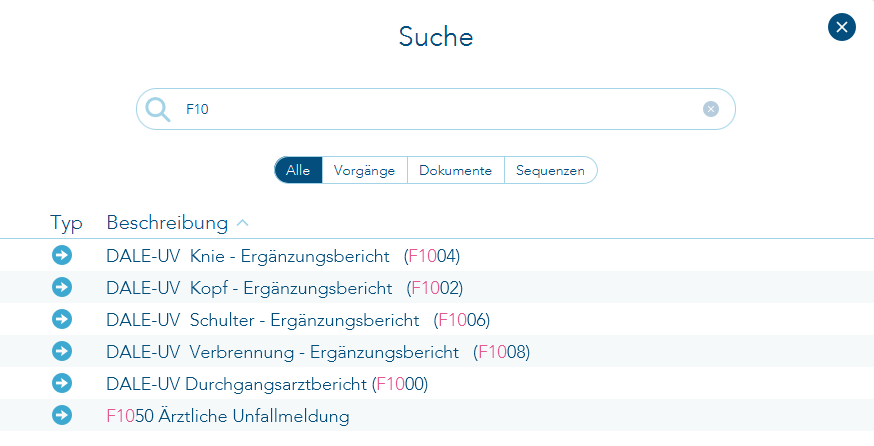Switch filter to Vorgänge

pos(365,170)
